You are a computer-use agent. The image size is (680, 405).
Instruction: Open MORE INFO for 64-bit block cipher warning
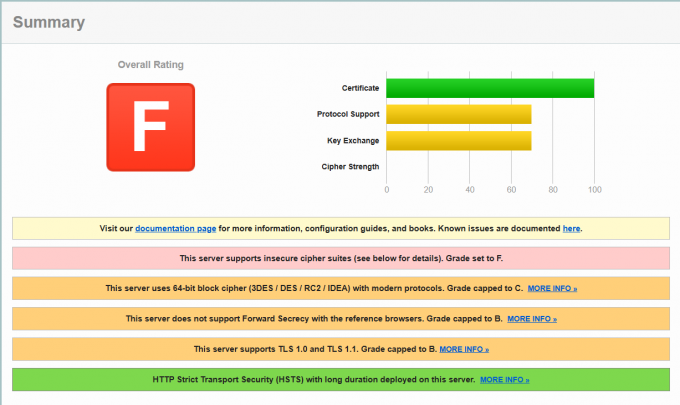click(552, 288)
